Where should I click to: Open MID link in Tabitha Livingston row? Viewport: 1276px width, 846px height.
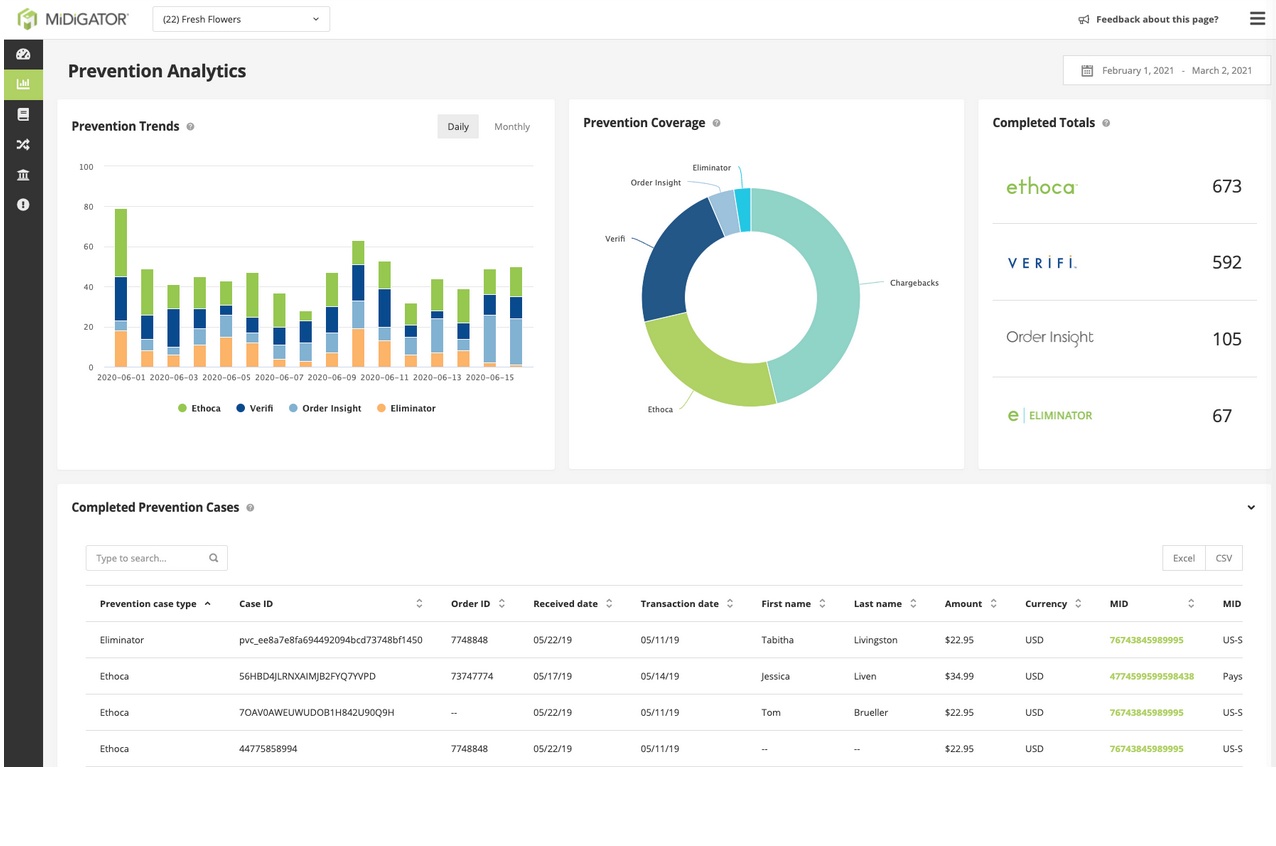point(1146,640)
